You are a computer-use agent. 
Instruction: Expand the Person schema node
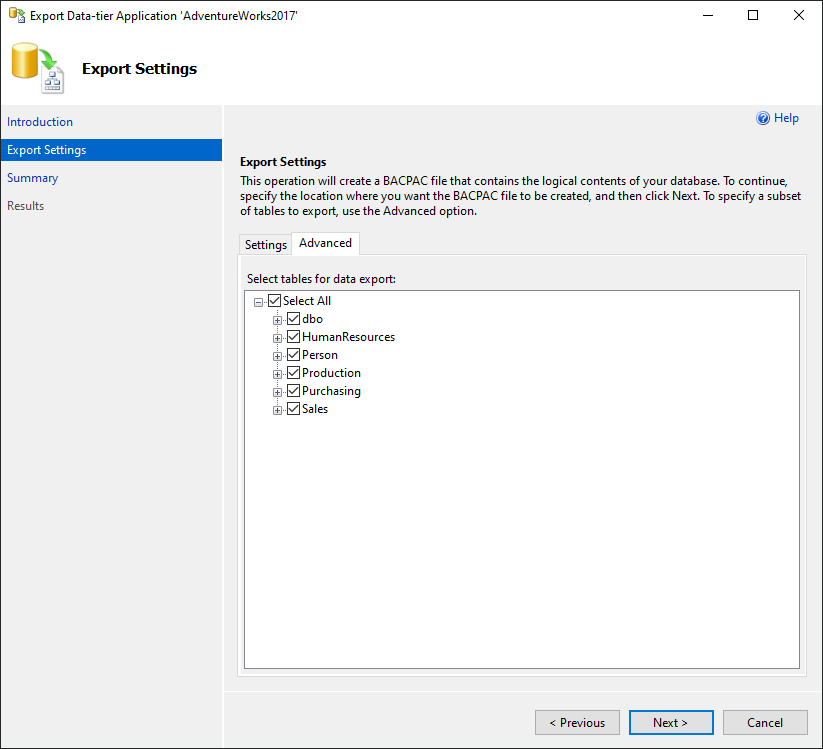coord(277,356)
